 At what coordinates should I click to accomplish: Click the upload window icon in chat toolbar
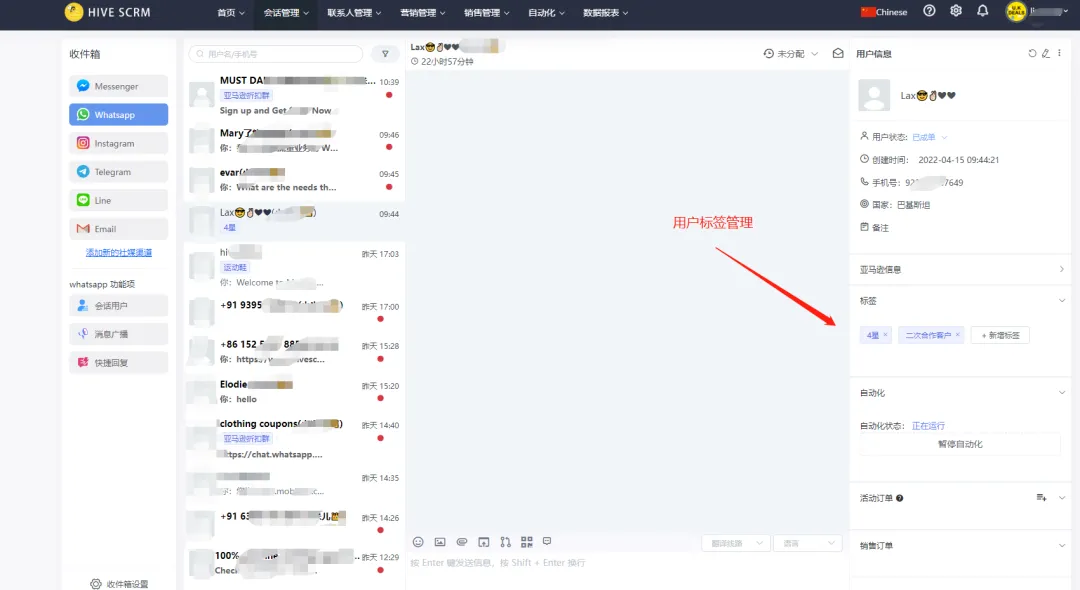484,542
